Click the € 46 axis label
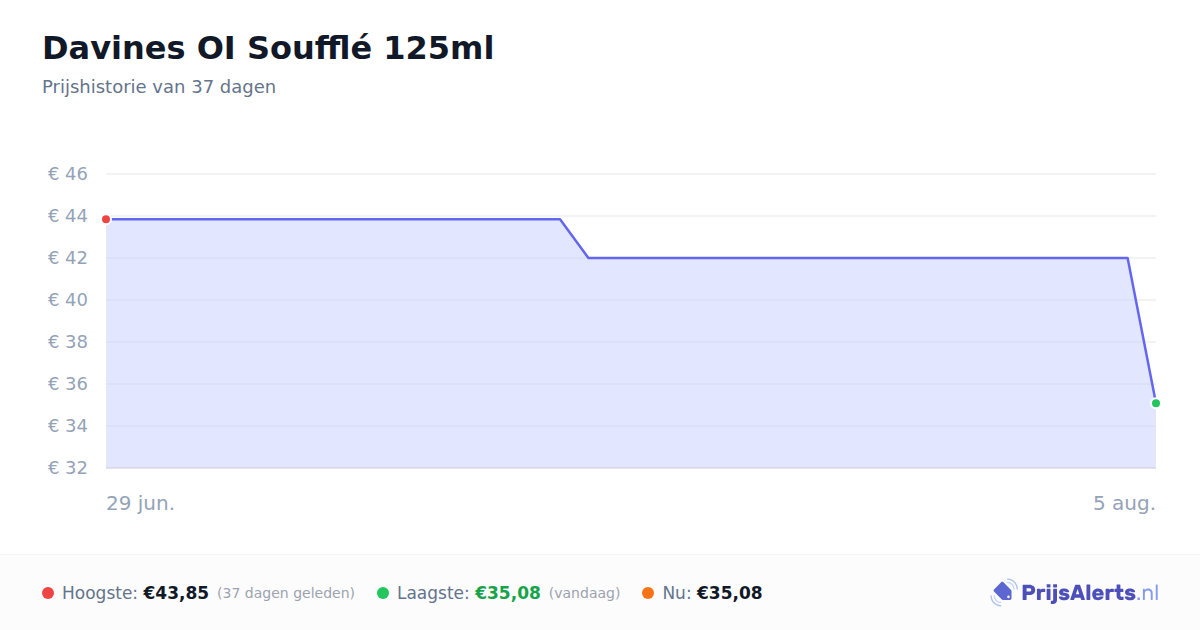The image size is (1200, 630). [x=68, y=174]
